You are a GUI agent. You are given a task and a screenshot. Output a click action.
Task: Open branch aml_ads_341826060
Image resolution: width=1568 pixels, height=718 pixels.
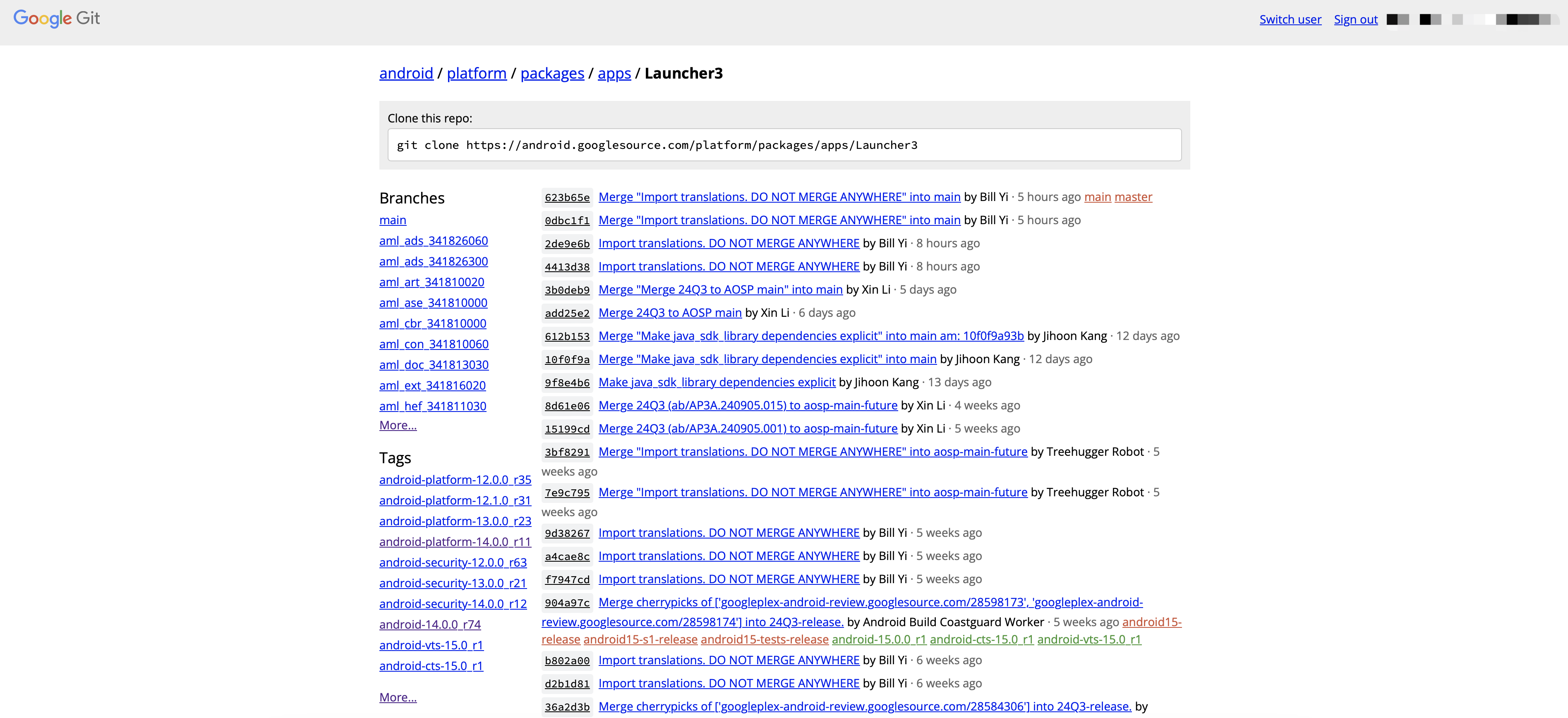pyautogui.click(x=434, y=241)
